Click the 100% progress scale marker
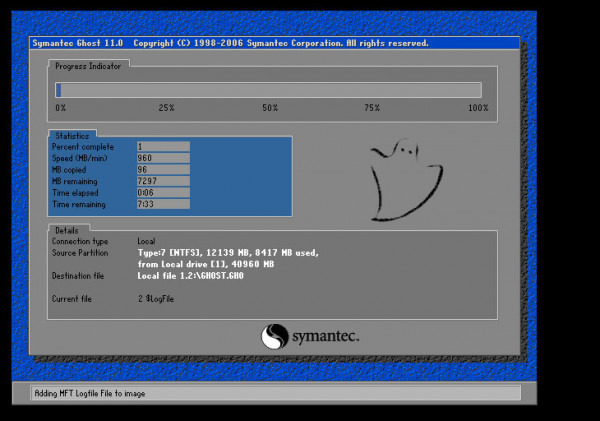This screenshot has width=600, height=421. pyautogui.click(x=478, y=108)
